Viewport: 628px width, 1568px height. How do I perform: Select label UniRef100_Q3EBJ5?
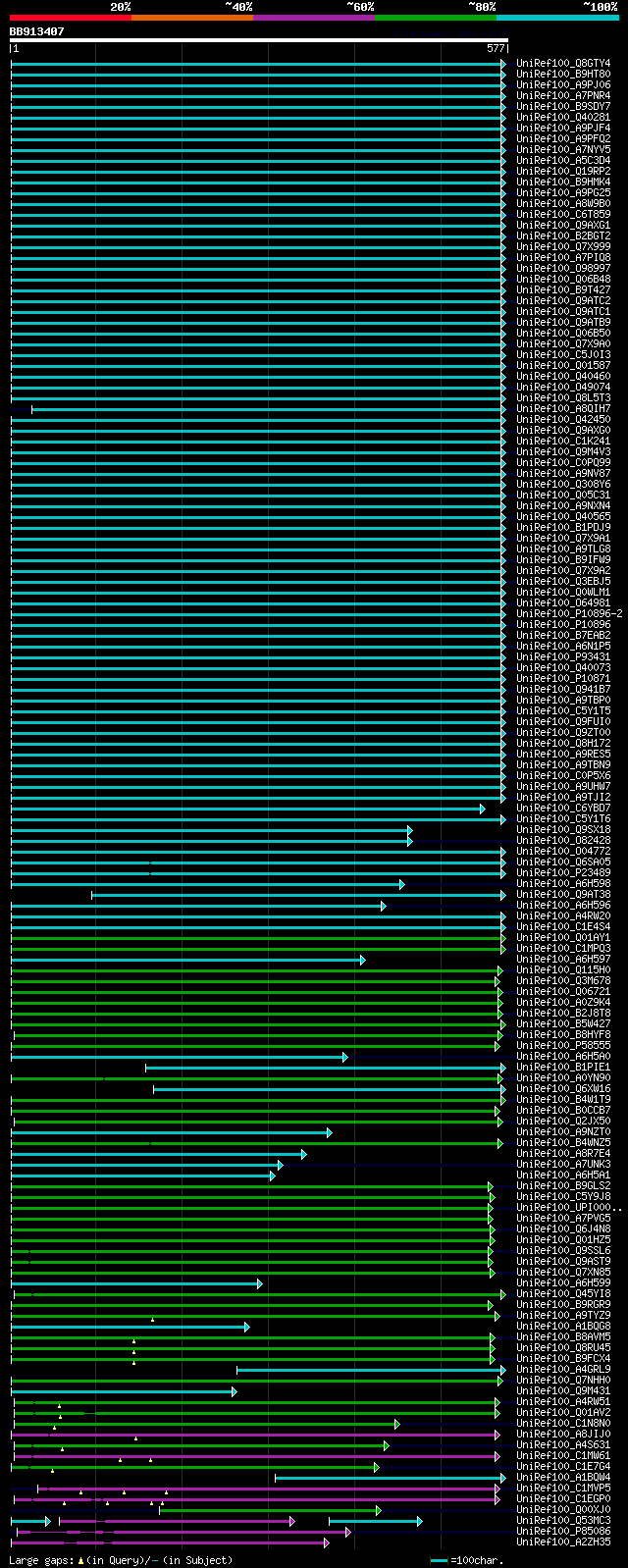click(x=563, y=581)
